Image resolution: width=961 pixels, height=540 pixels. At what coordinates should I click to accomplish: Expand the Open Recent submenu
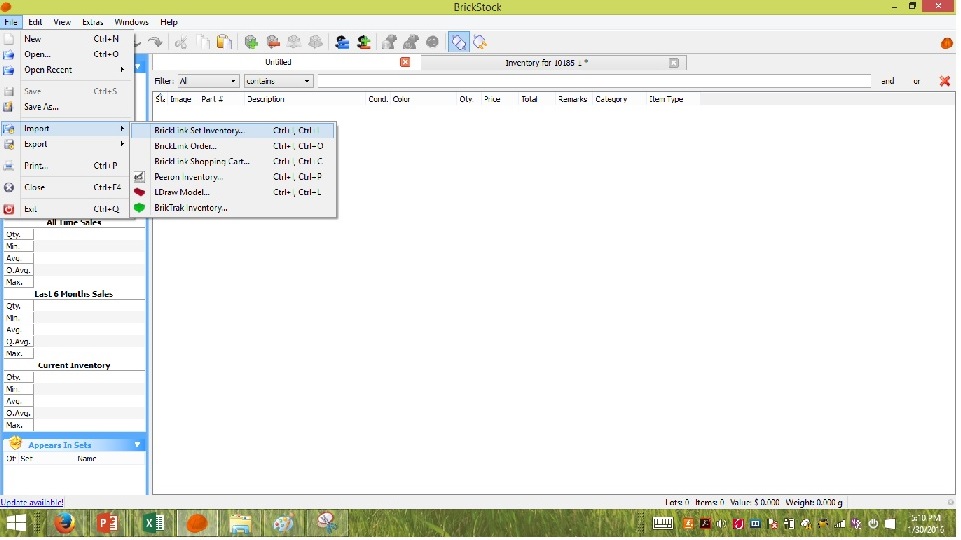pos(67,70)
